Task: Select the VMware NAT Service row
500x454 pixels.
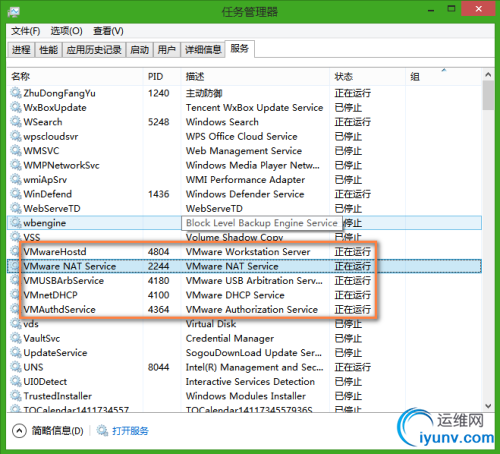Action: click(244, 266)
